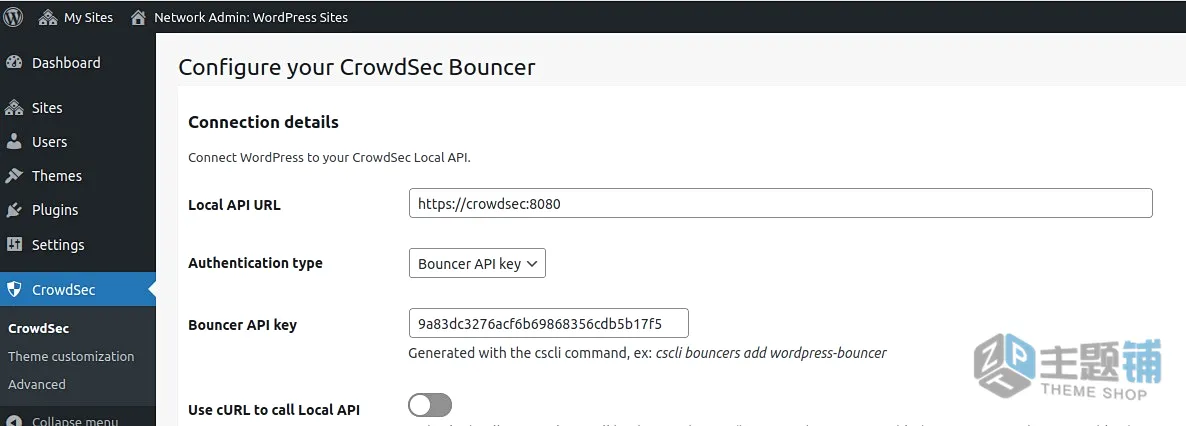Click the Authentication type label
The width and height of the screenshot is (1186, 426).
(x=255, y=263)
